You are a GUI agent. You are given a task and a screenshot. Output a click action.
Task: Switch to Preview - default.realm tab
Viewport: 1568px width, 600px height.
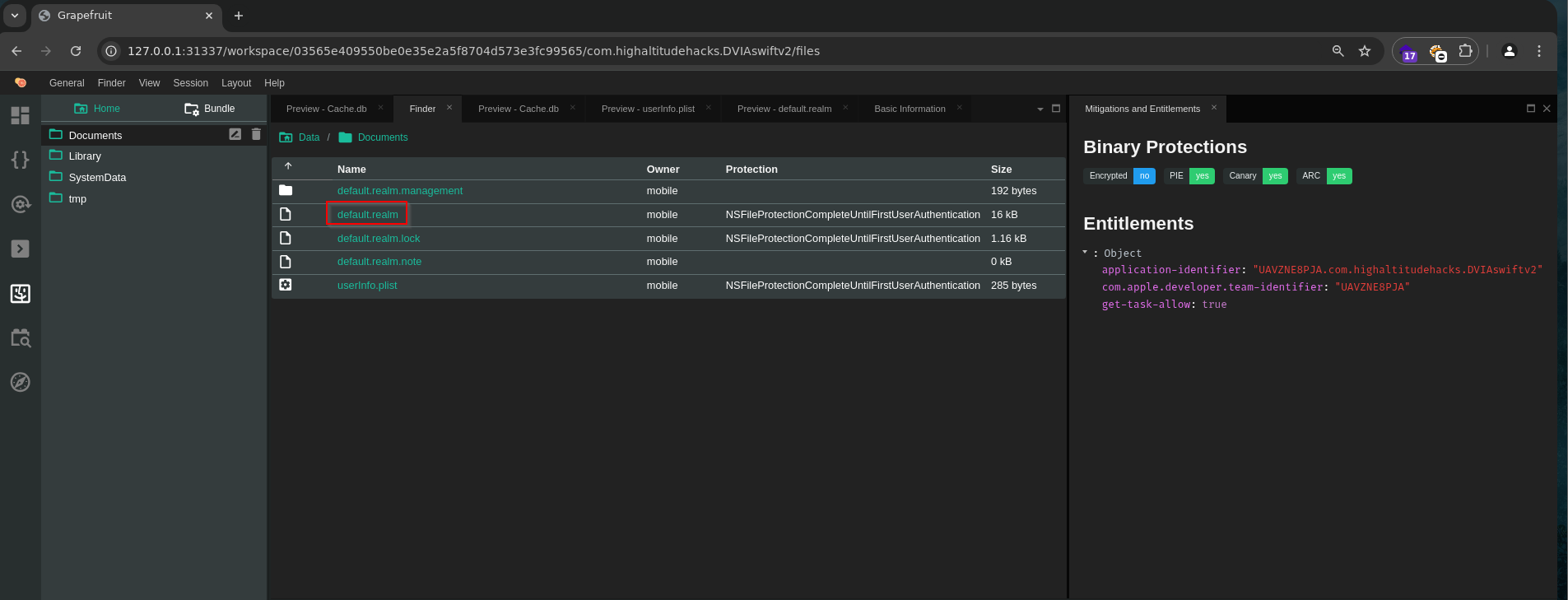click(784, 109)
